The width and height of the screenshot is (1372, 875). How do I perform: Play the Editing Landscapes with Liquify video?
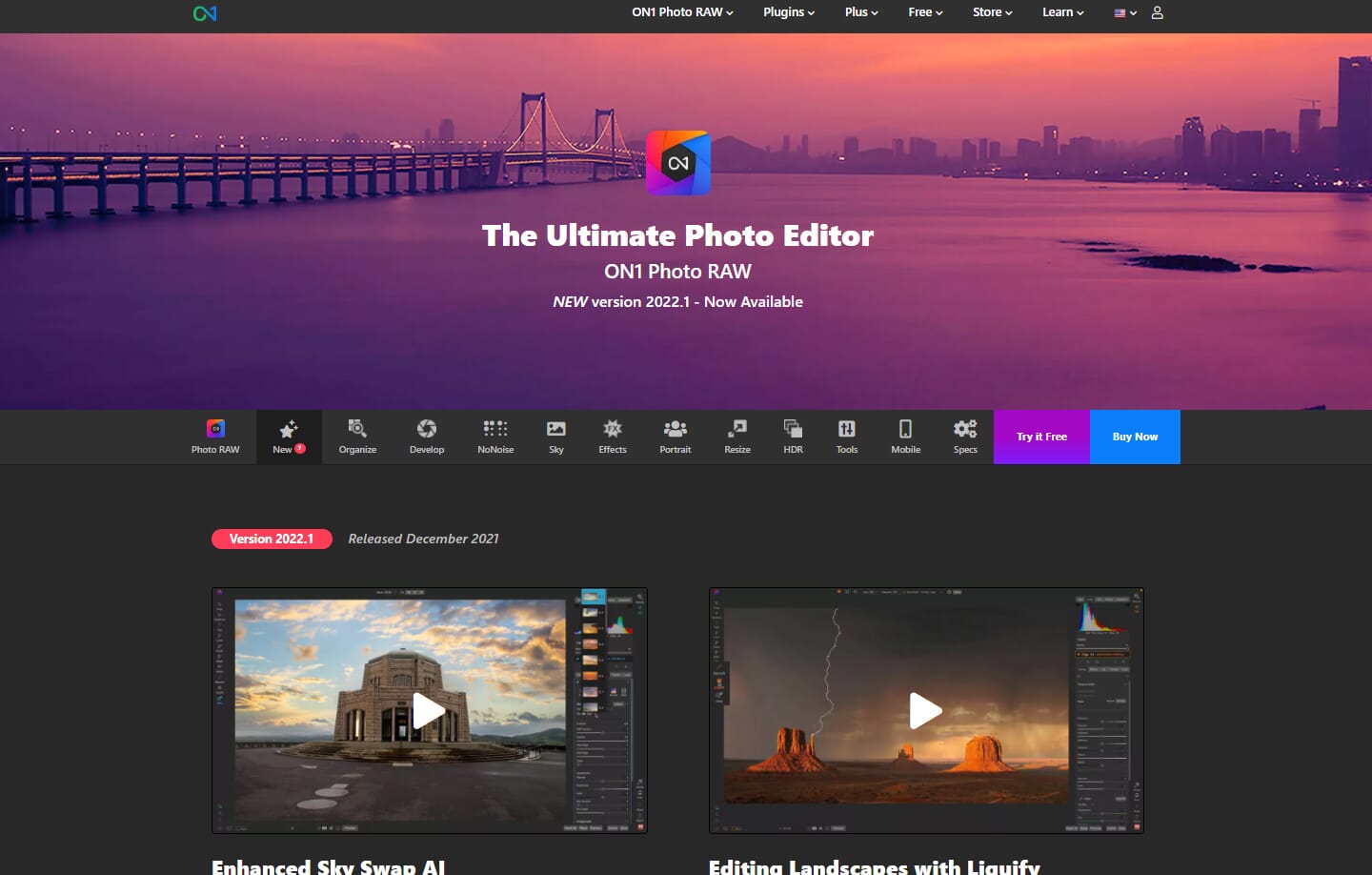click(926, 710)
